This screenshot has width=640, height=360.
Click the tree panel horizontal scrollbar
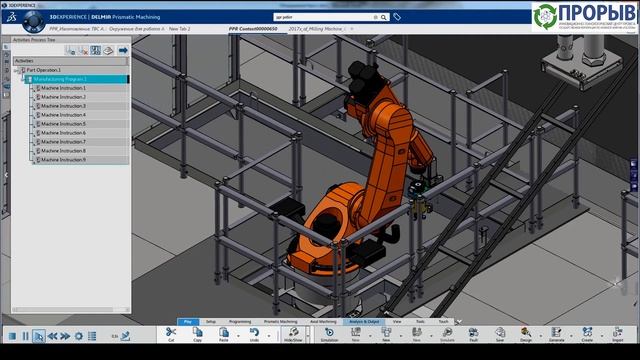point(71,310)
